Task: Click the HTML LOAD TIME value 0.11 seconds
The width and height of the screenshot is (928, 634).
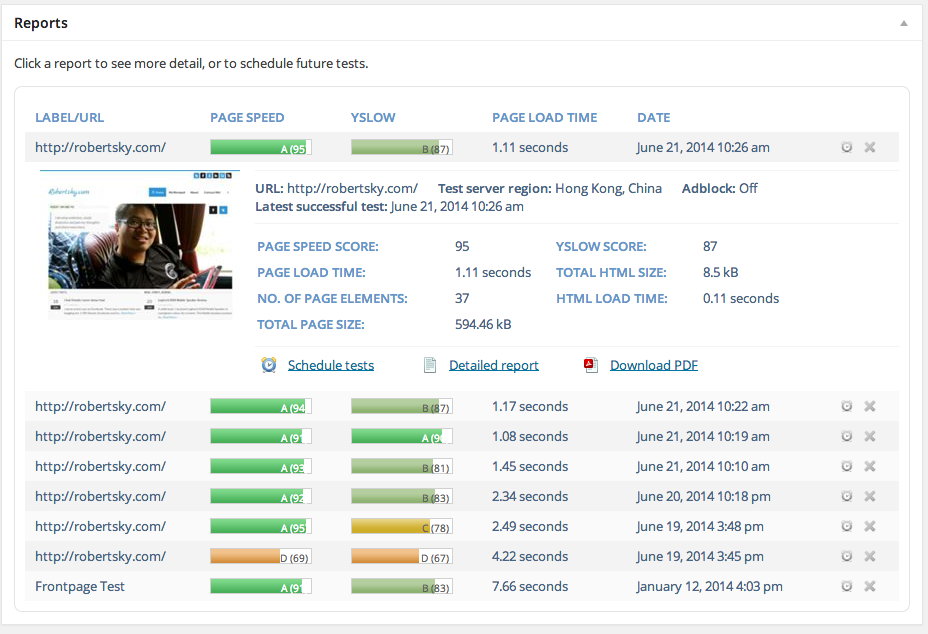Action: coord(741,298)
